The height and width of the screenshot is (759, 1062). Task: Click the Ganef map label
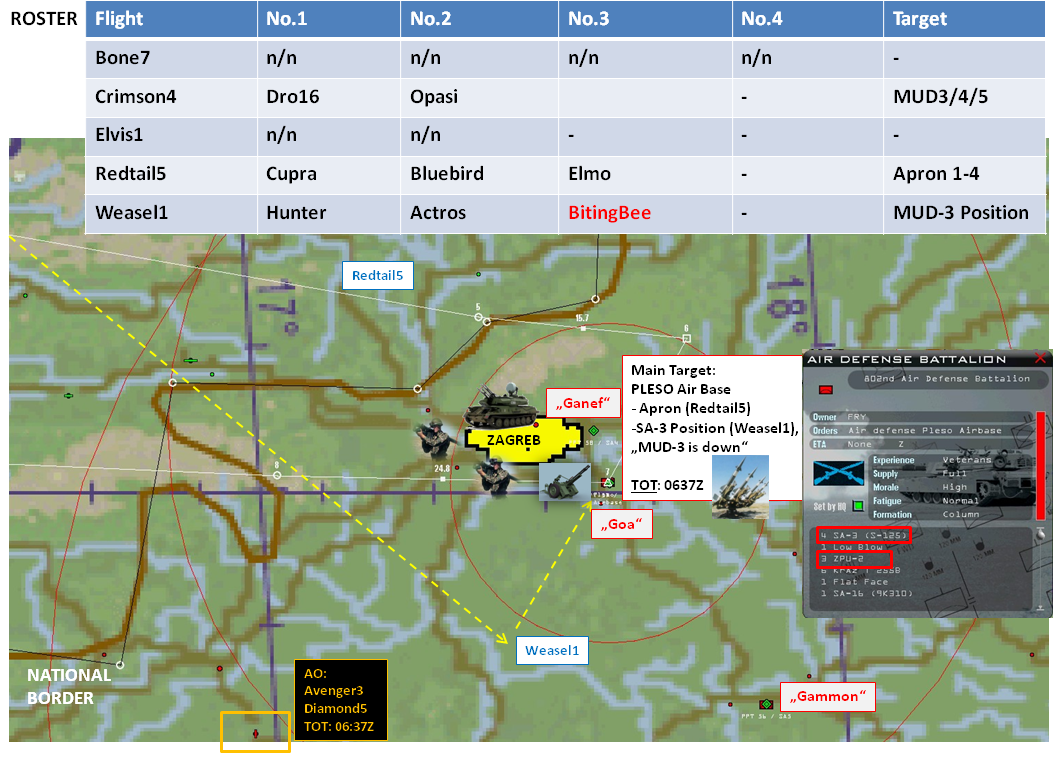(x=583, y=404)
